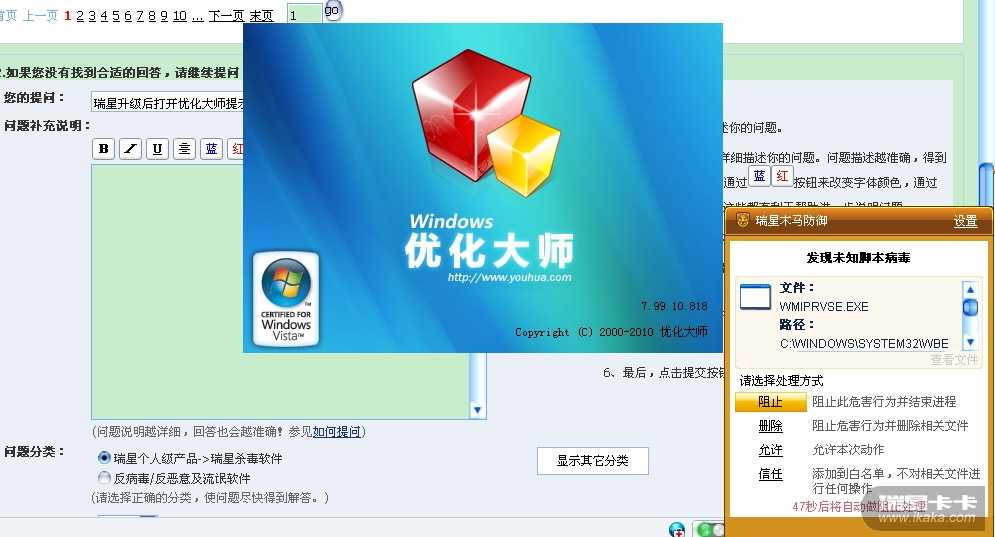Screen dimensions: 995x537
Task: Go to page 3 in the pagination
Action: 92,16
